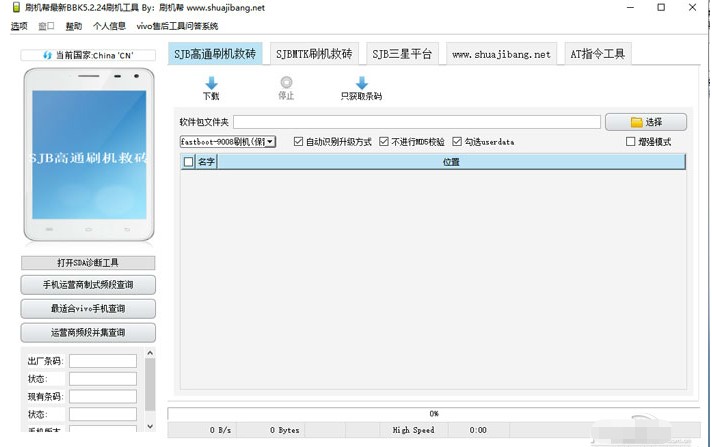Click the 0 B/s status entry
712x447 pixels.
click(220, 430)
